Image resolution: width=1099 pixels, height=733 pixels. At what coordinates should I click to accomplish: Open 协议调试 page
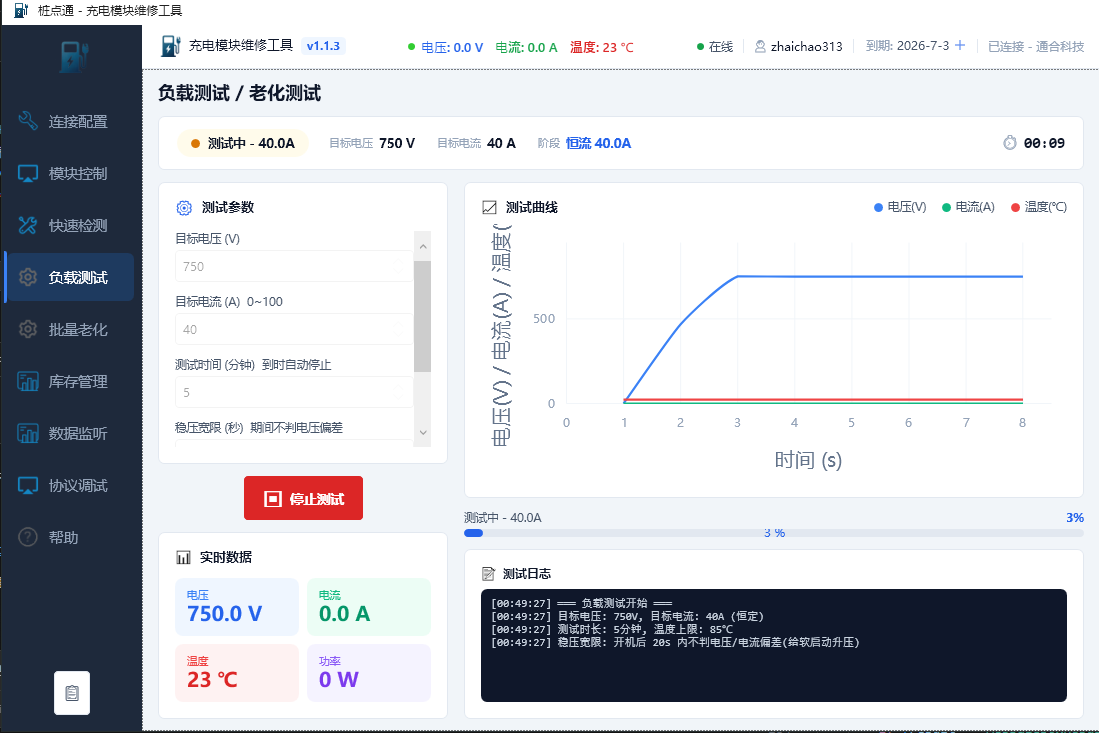pos(69,485)
